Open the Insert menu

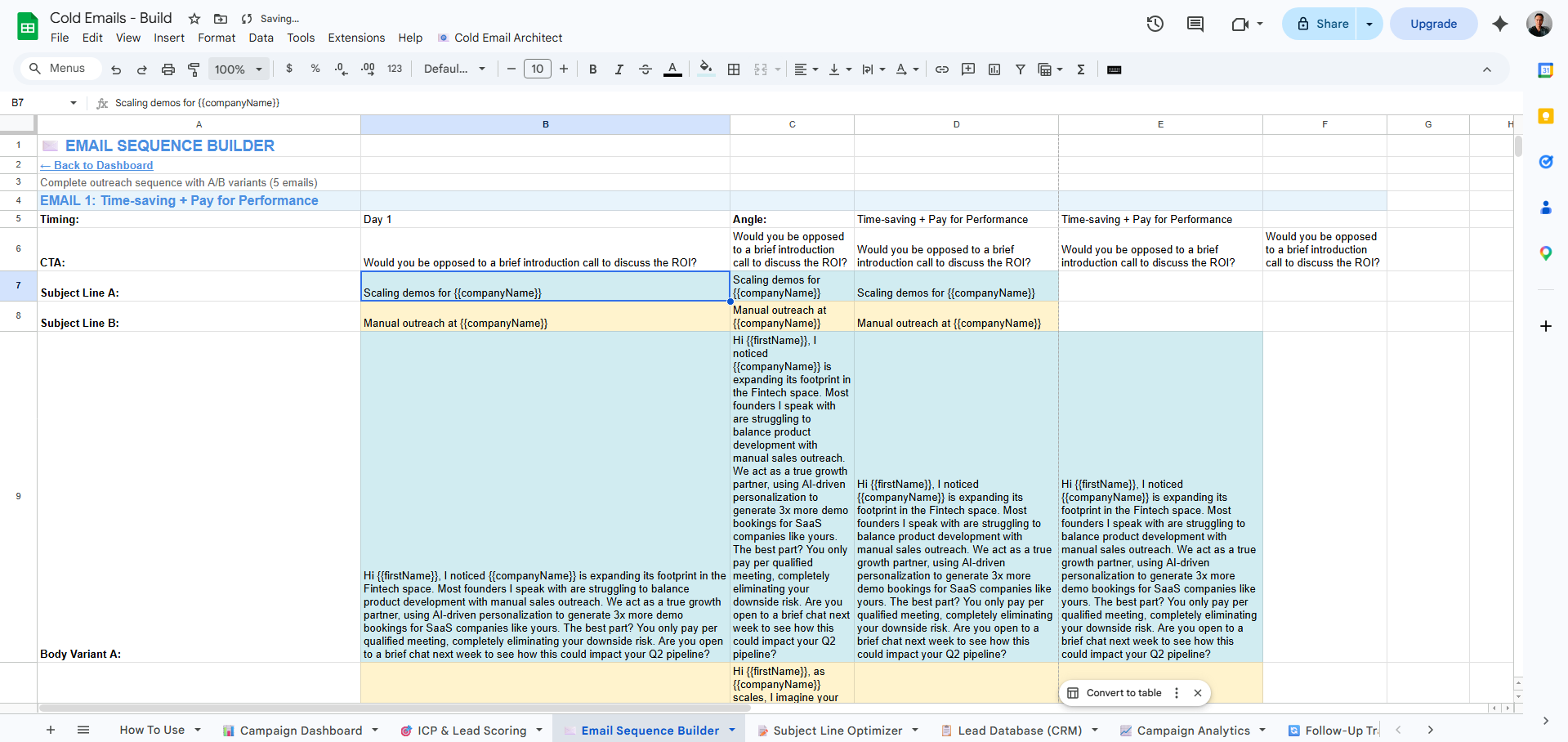pos(169,38)
